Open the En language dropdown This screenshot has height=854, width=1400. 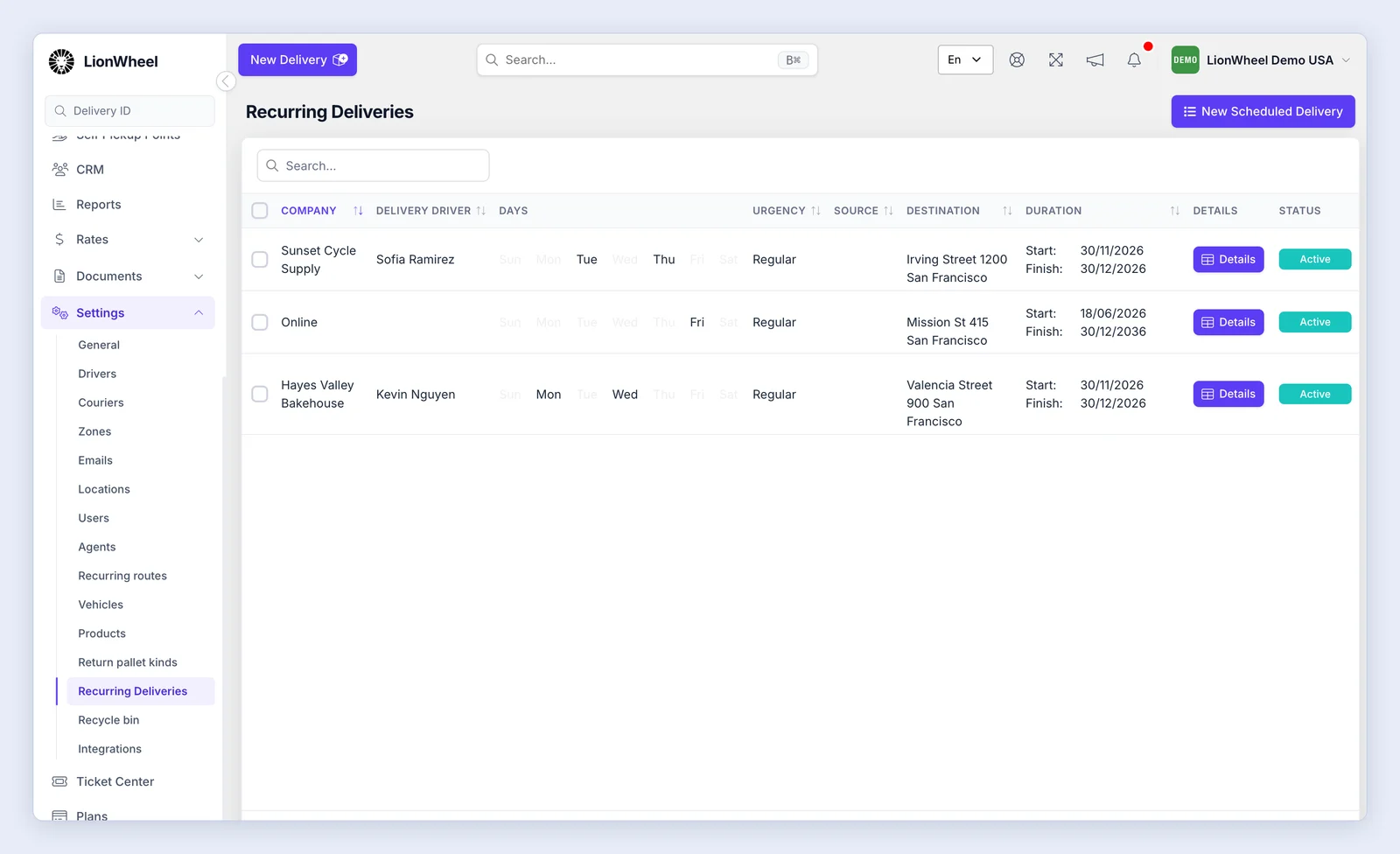[965, 60]
